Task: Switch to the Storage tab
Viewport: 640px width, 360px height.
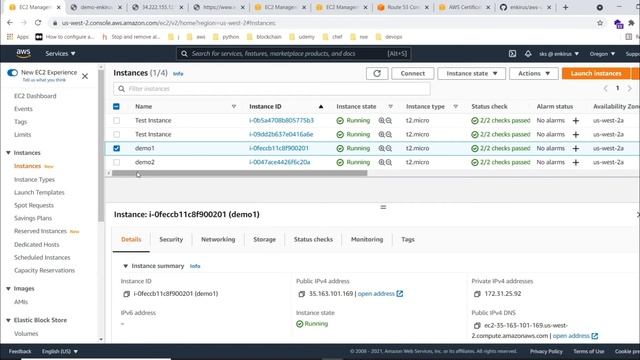Action: coord(264,240)
